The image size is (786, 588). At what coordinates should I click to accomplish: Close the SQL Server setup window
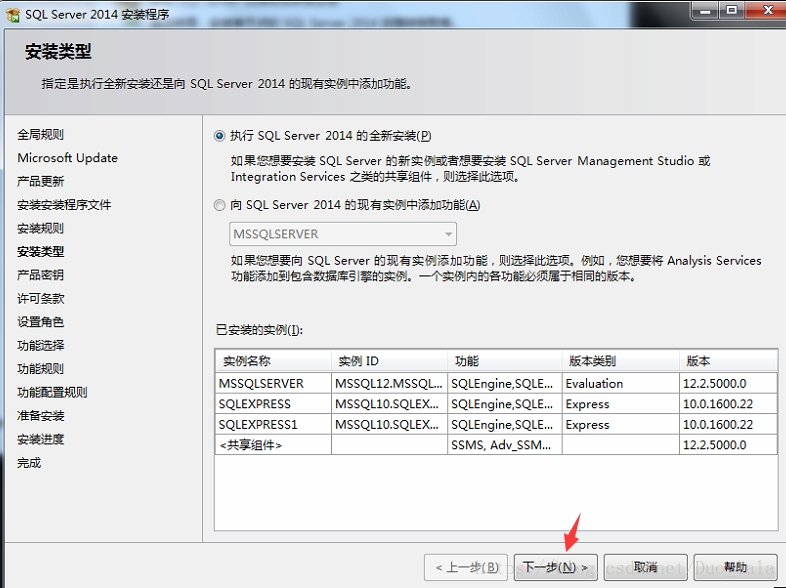767,11
